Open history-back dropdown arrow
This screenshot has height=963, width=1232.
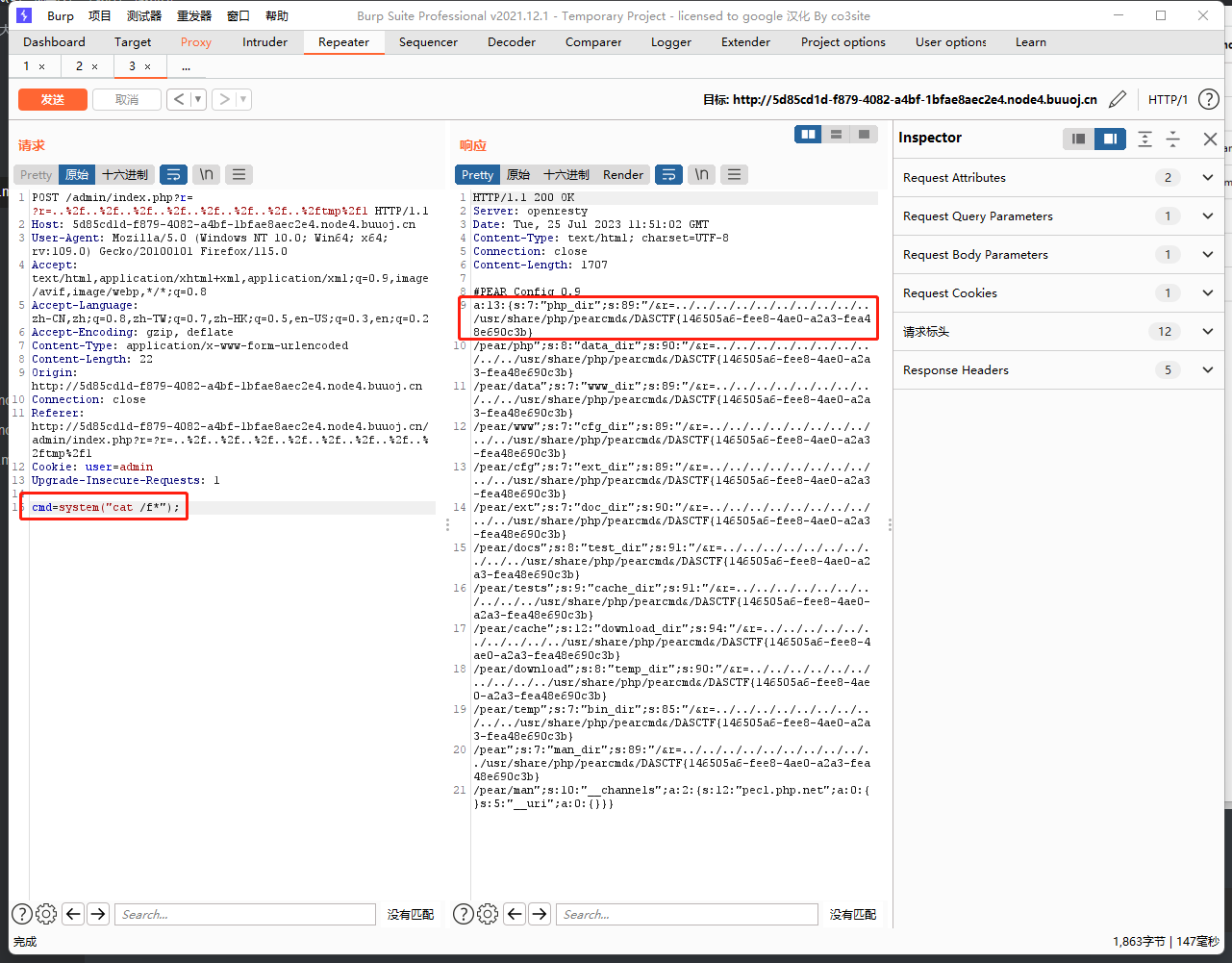pos(198,99)
